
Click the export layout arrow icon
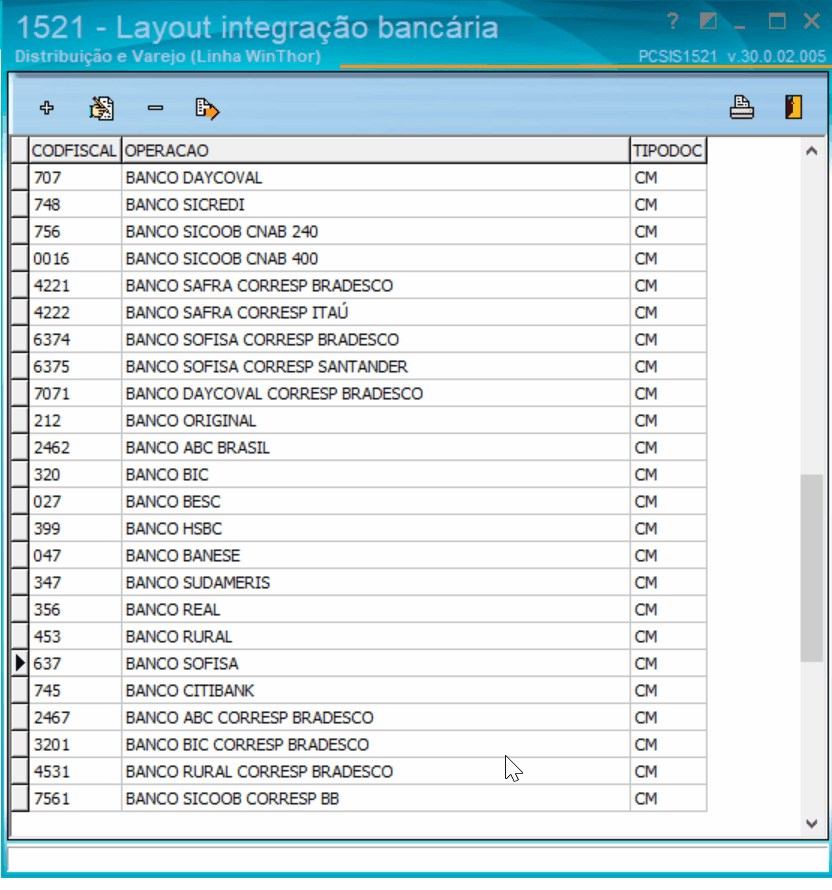tap(207, 108)
